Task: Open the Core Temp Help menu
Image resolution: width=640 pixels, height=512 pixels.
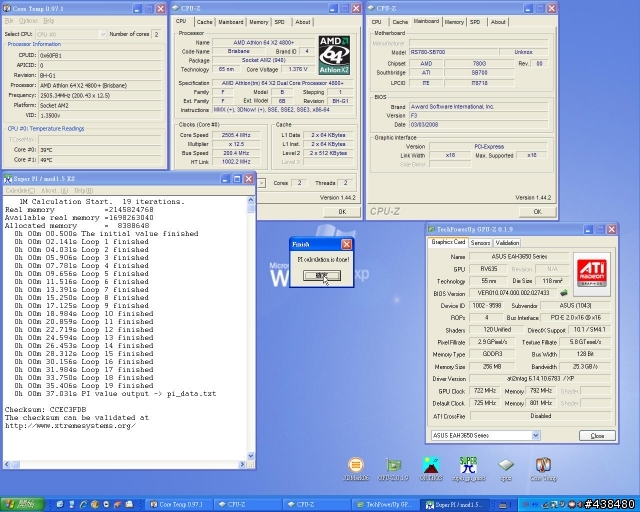Action: pos(48,20)
